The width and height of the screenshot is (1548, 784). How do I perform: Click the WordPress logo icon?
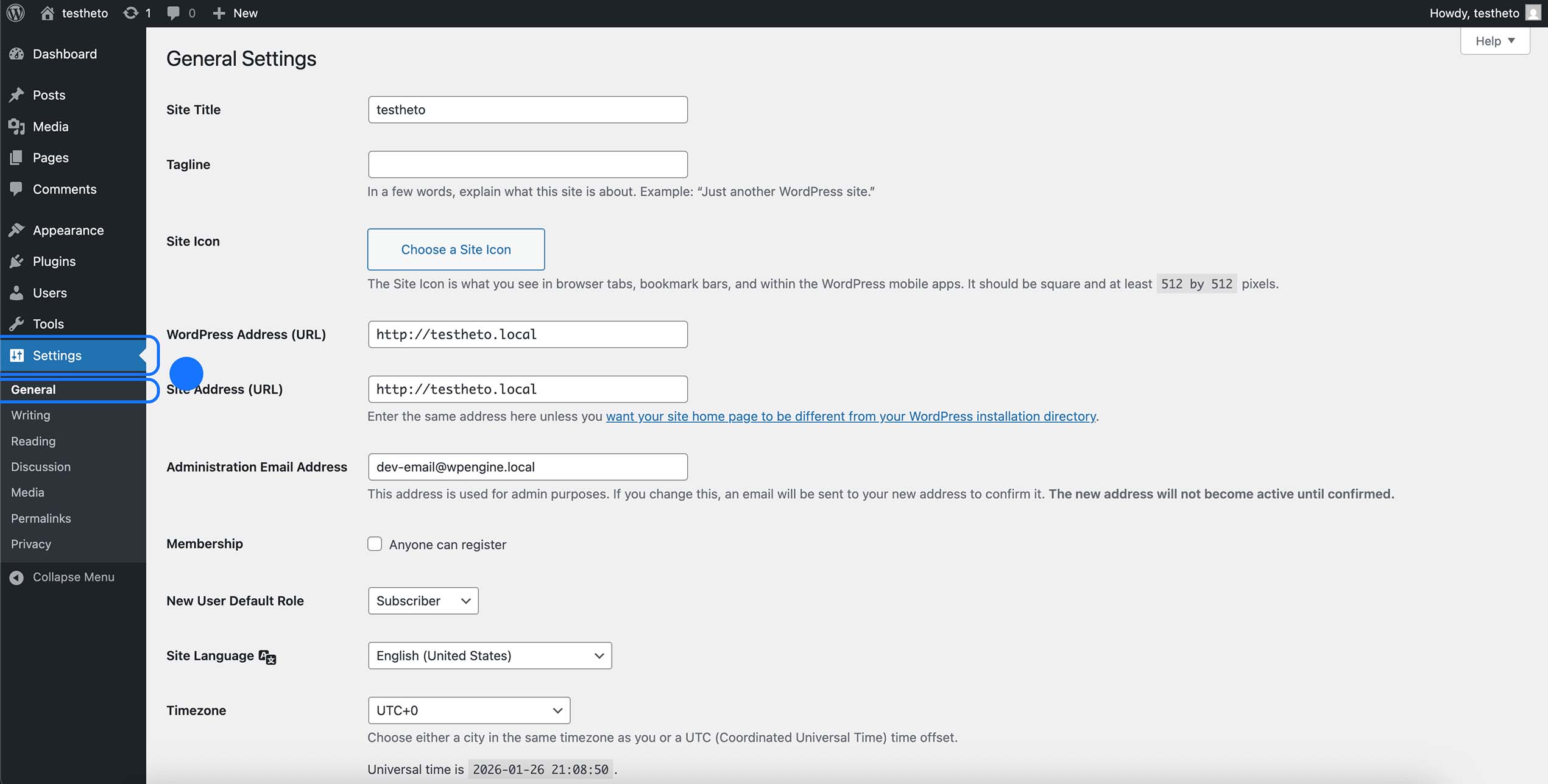pyautogui.click(x=15, y=12)
